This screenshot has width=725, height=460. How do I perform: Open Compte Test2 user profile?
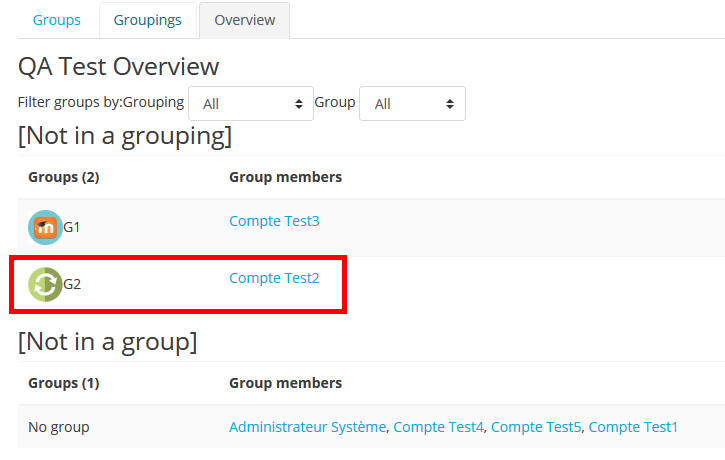coord(274,278)
